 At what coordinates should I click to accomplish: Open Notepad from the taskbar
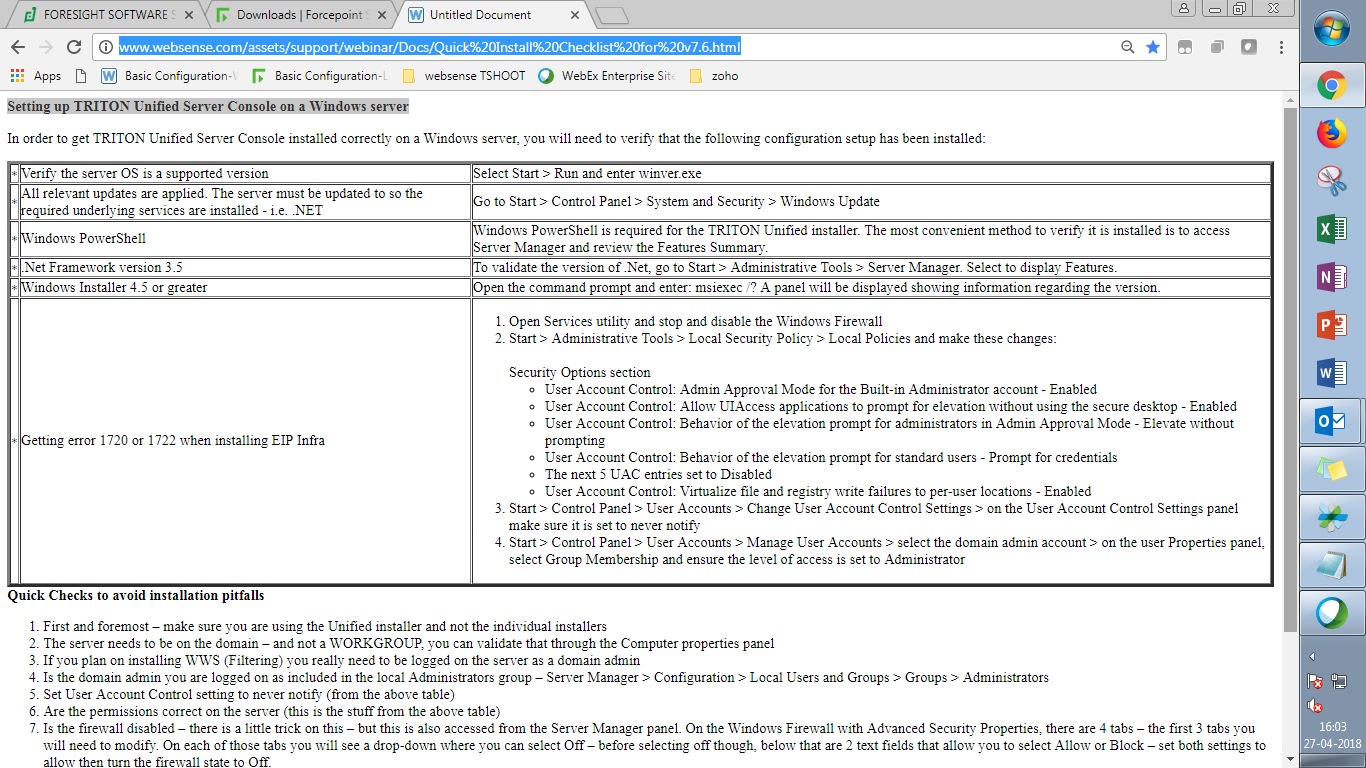point(1332,566)
